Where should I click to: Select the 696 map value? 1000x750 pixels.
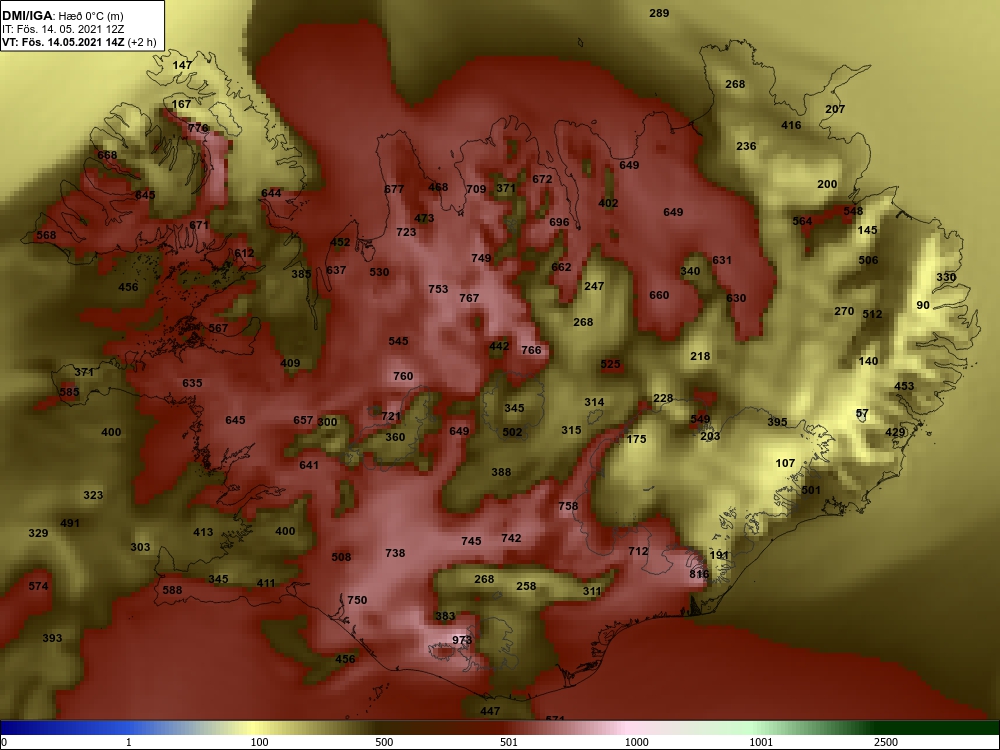pyautogui.click(x=559, y=223)
